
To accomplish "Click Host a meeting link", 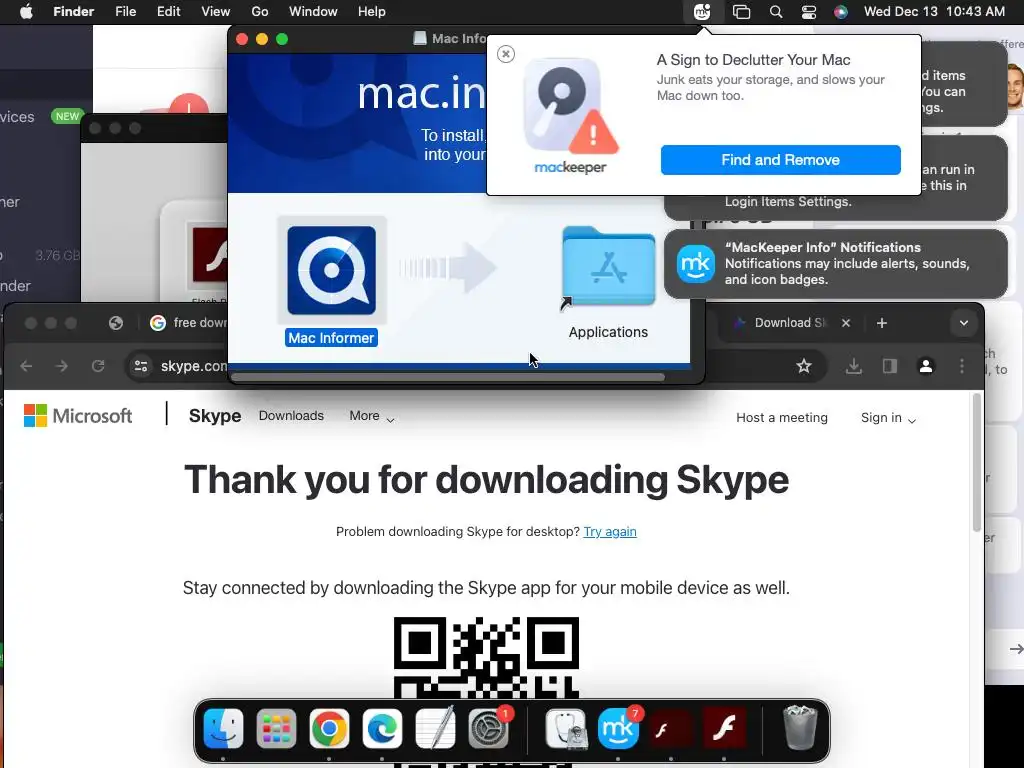I will click(x=782, y=417).
